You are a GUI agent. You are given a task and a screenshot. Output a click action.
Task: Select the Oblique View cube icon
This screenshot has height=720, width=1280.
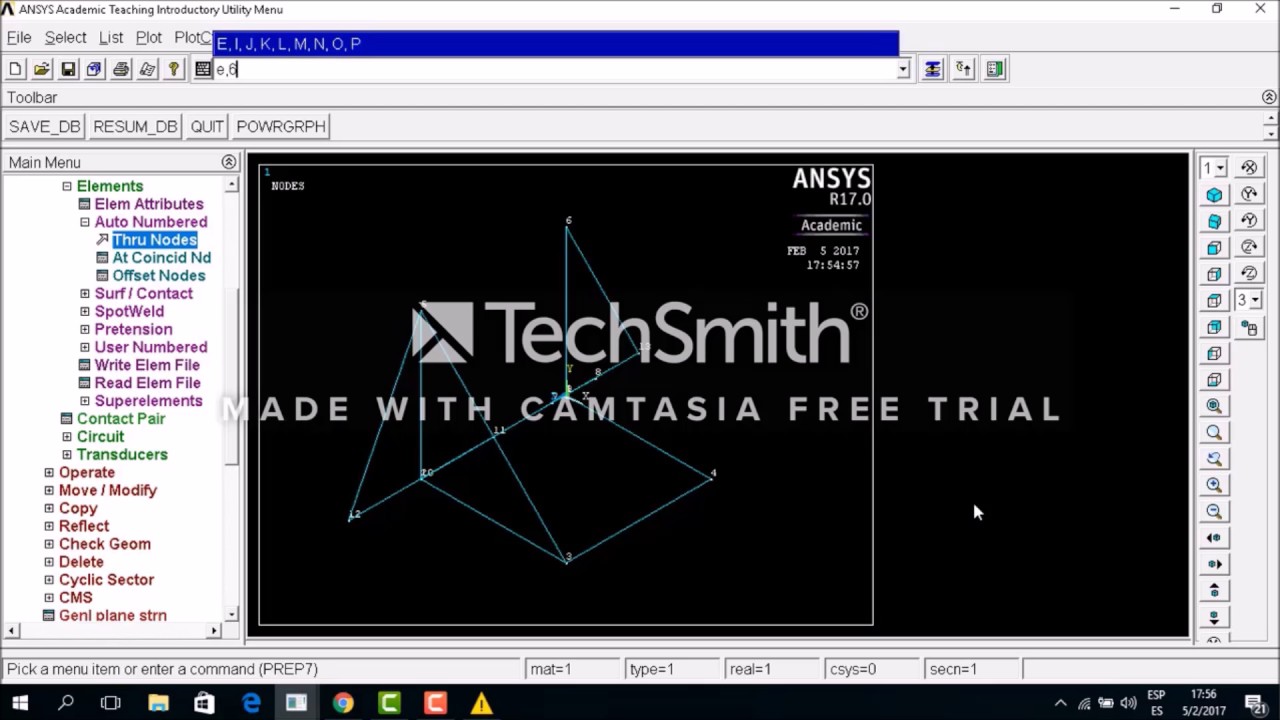pos(1214,221)
